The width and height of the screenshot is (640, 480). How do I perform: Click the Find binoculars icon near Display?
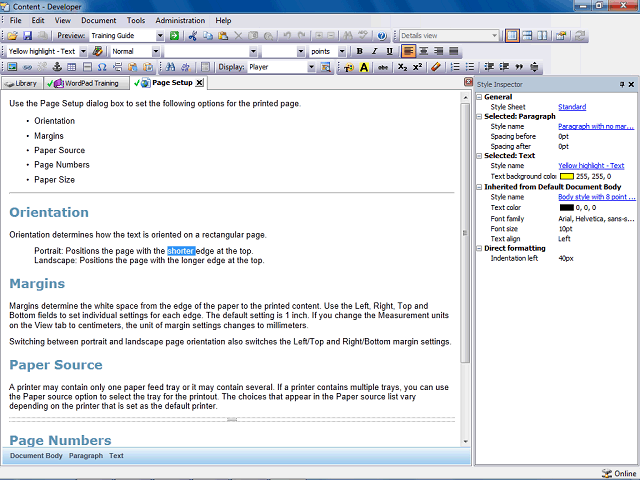pyautogui.click(x=171, y=67)
